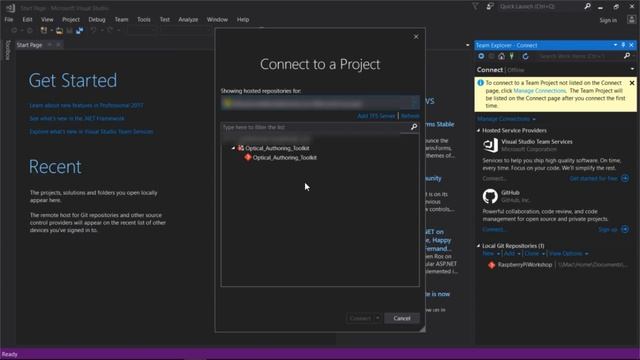Image resolution: width=640 pixels, height=360 pixels.
Task: Click the Save All toolbar icon
Action: [x=80, y=31]
